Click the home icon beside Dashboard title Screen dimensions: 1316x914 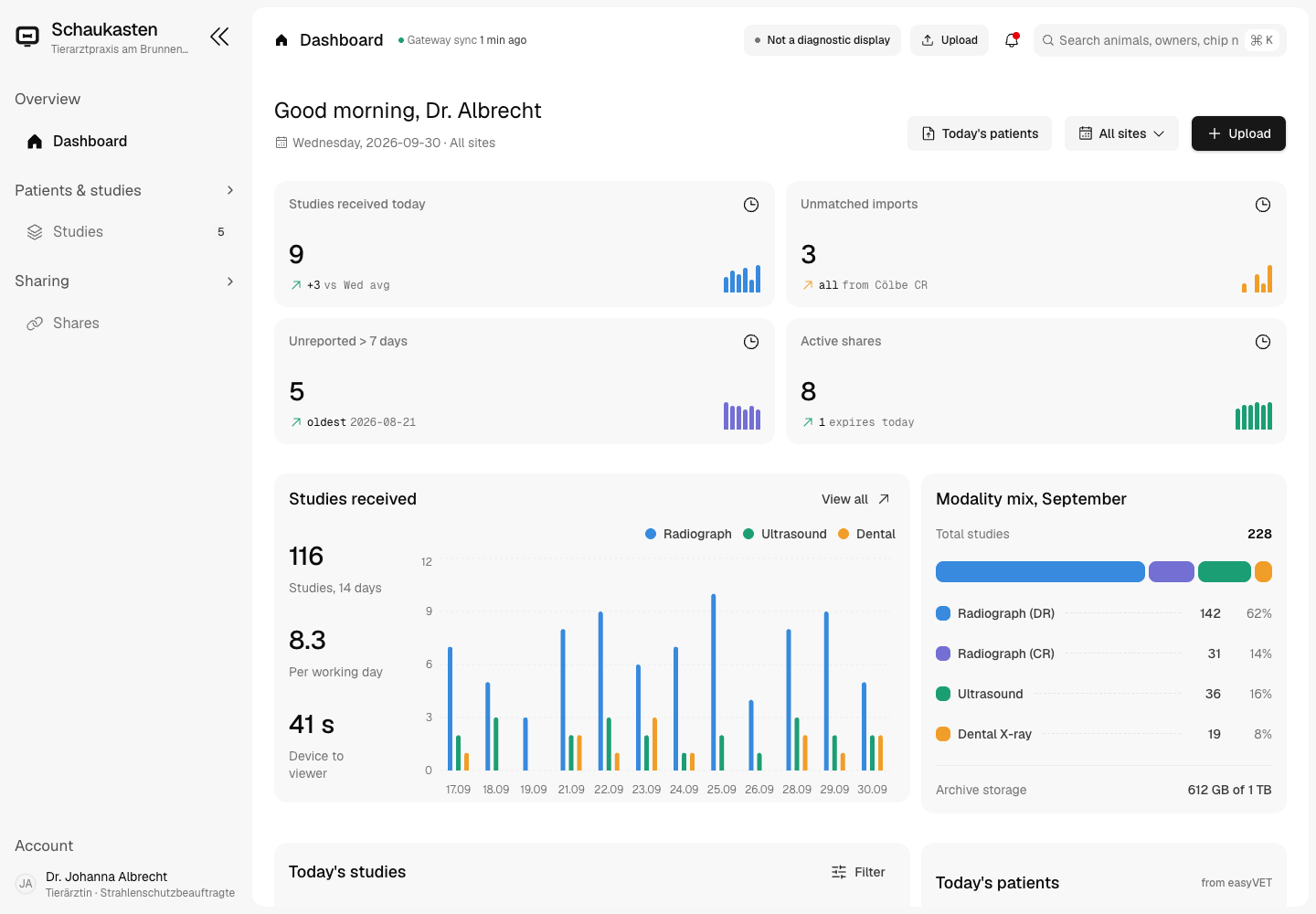(281, 40)
